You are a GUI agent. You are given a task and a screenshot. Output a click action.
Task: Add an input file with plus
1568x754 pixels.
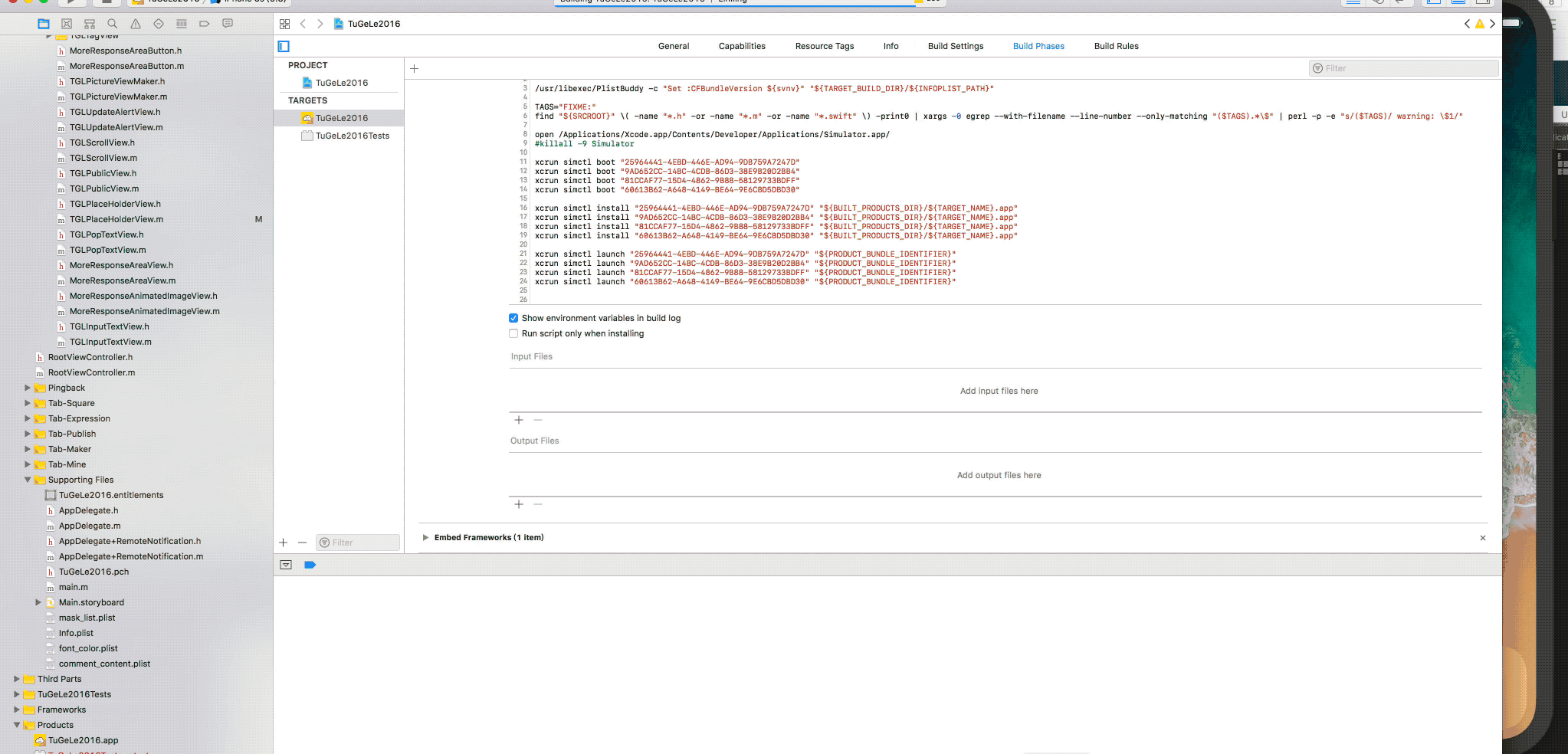pos(519,420)
